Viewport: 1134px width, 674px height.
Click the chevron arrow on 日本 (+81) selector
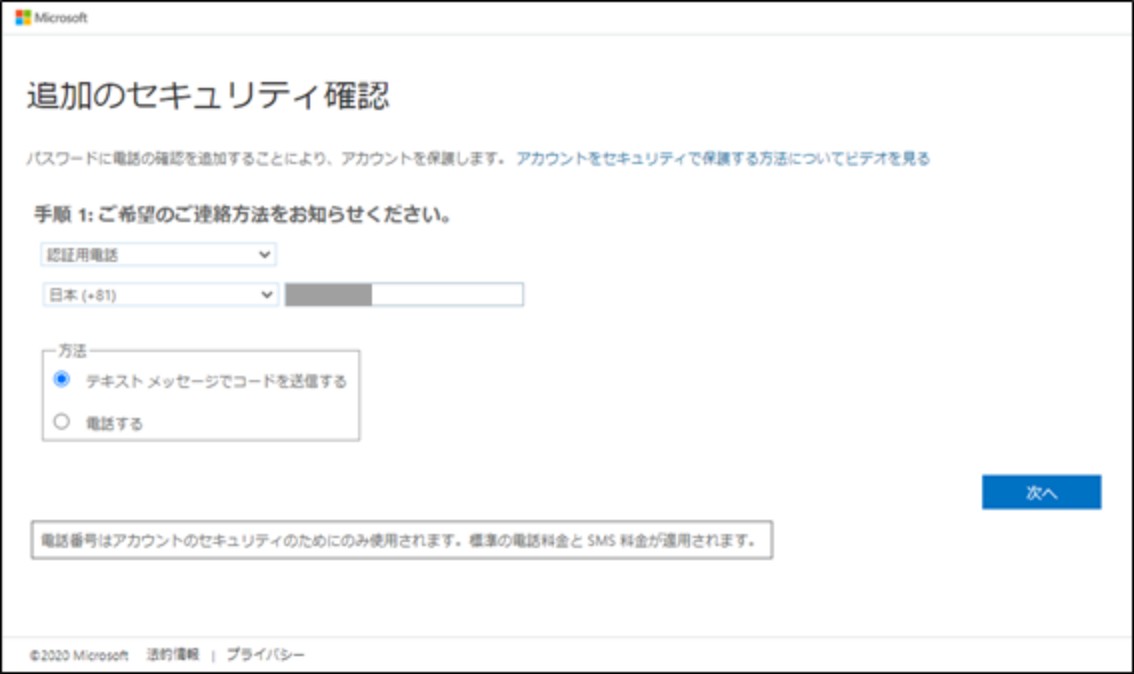[x=266, y=295]
